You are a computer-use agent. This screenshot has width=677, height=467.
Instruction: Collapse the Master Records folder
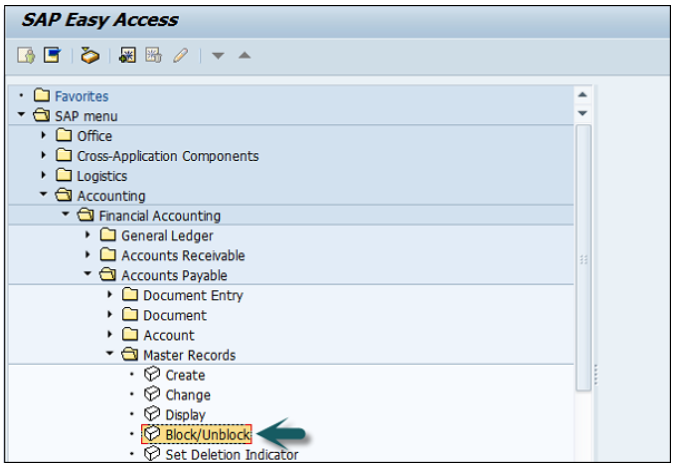tap(110, 355)
